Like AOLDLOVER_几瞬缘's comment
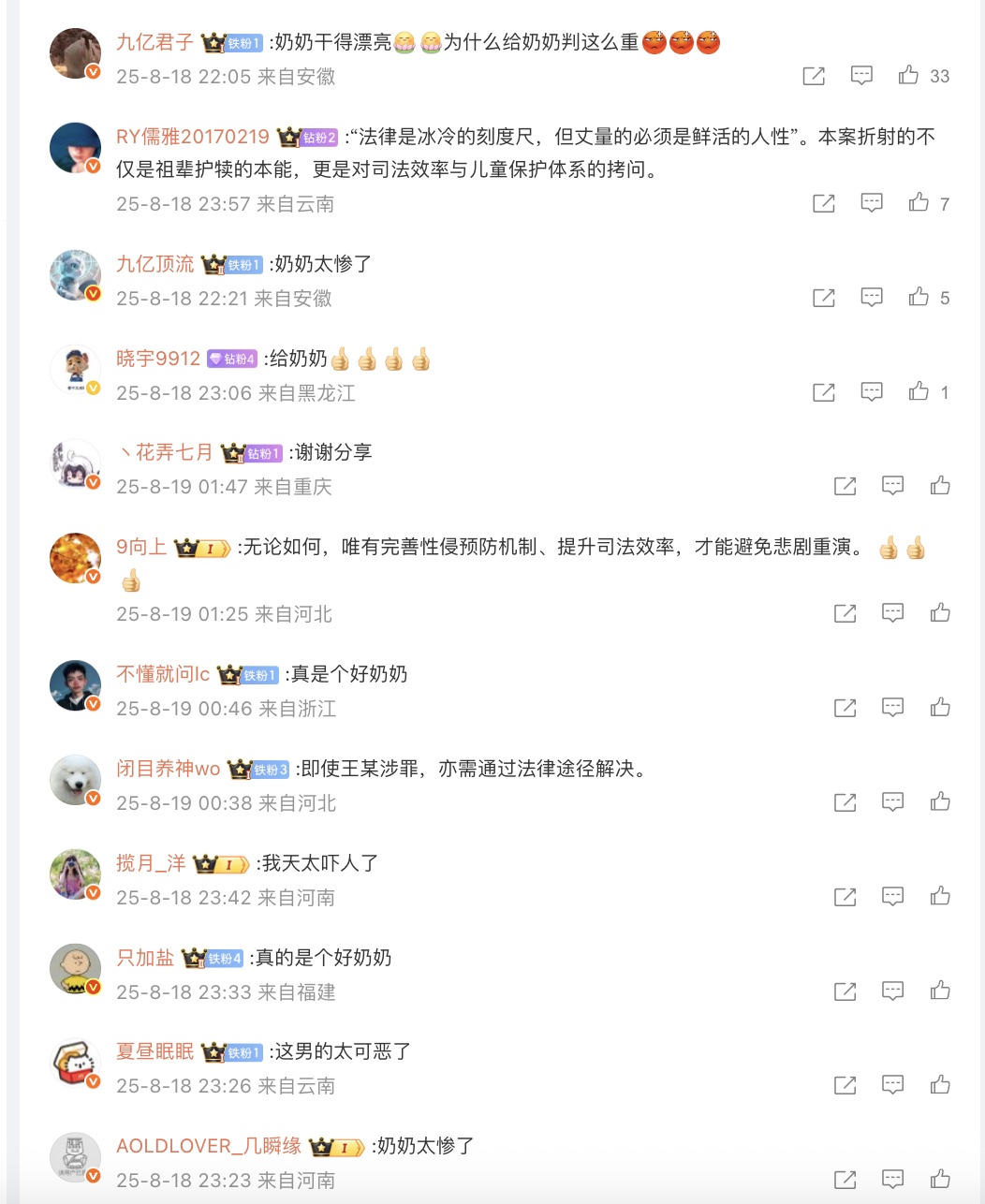Screen dimensions: 985x1204 pos(940,1180)
